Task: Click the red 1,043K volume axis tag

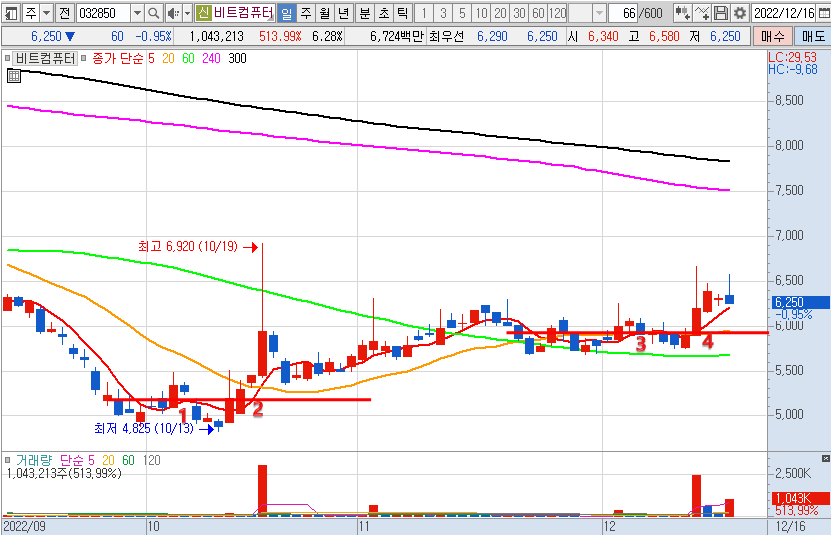Action: tap(801, 498)
